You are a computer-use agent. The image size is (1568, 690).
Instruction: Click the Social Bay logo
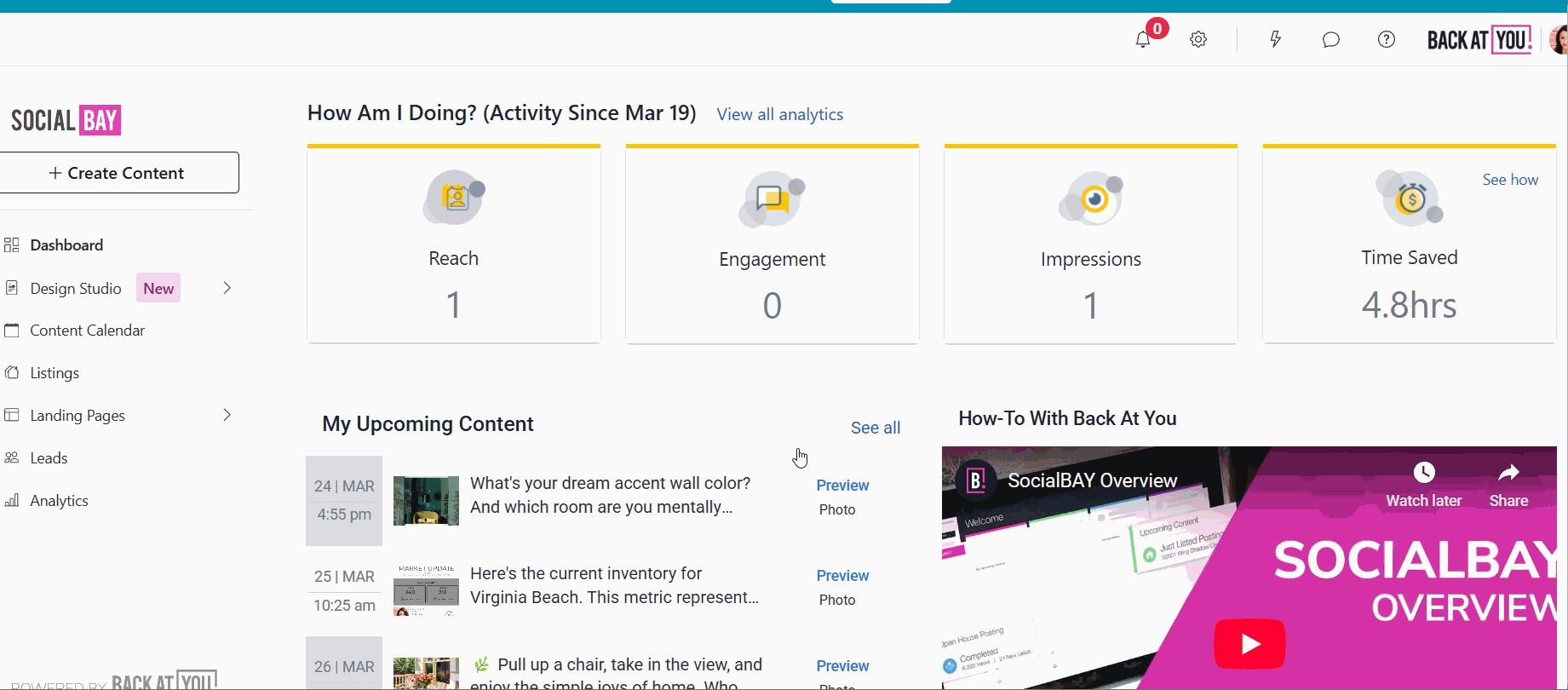point(66,120)
